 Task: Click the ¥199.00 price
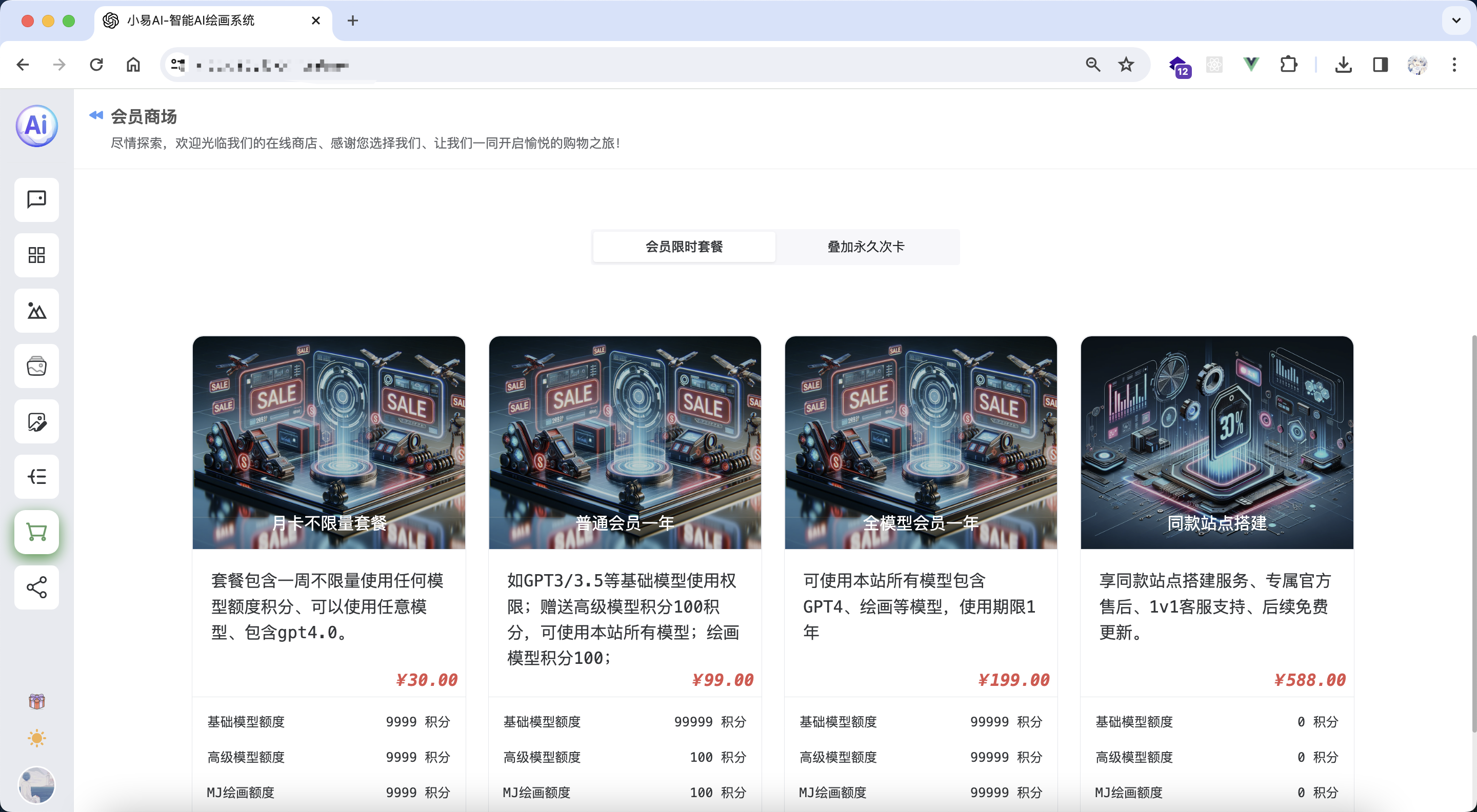tap(1014, 680)
